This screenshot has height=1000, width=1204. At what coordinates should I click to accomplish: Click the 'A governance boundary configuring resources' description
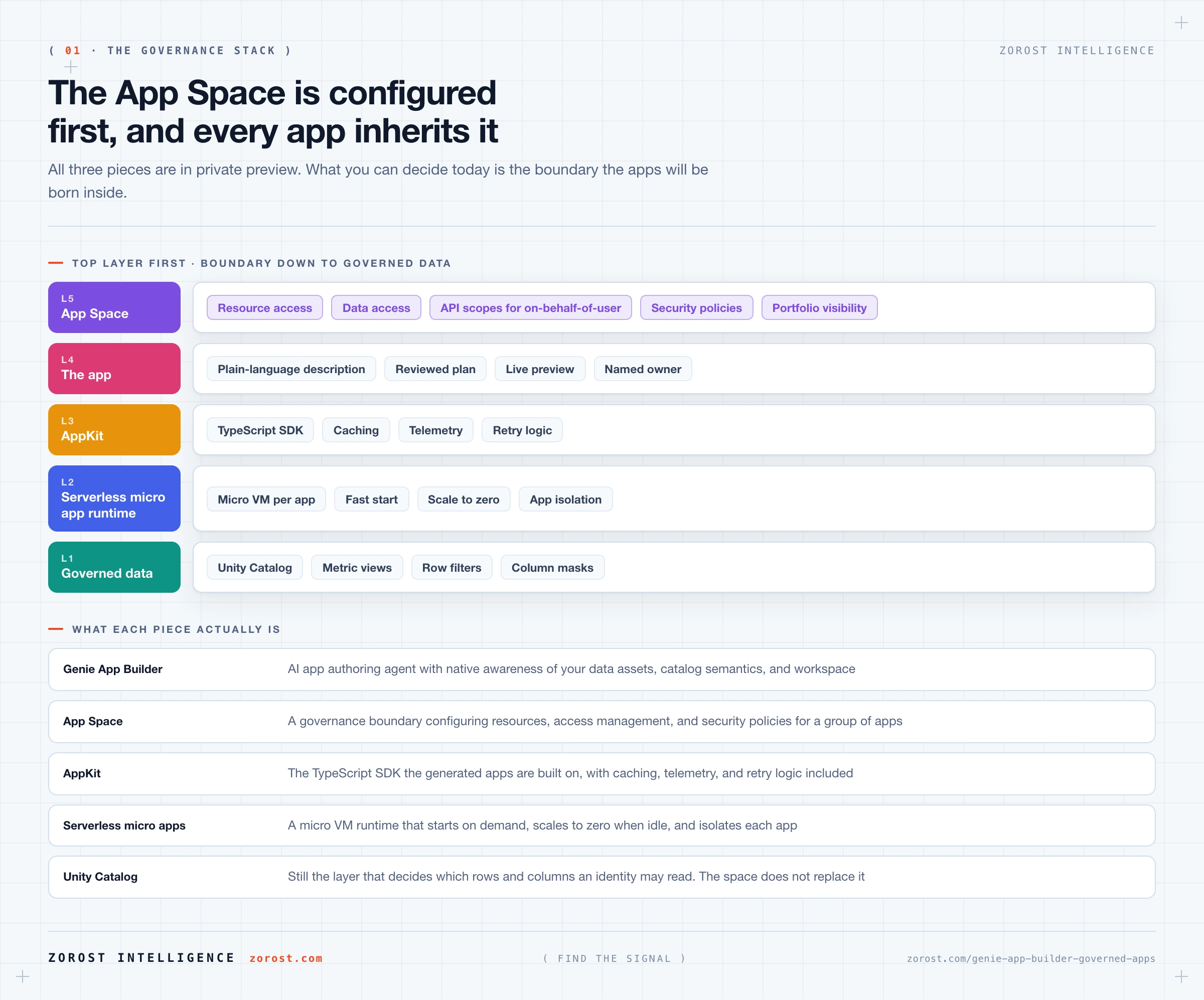(x=595, y=722)
